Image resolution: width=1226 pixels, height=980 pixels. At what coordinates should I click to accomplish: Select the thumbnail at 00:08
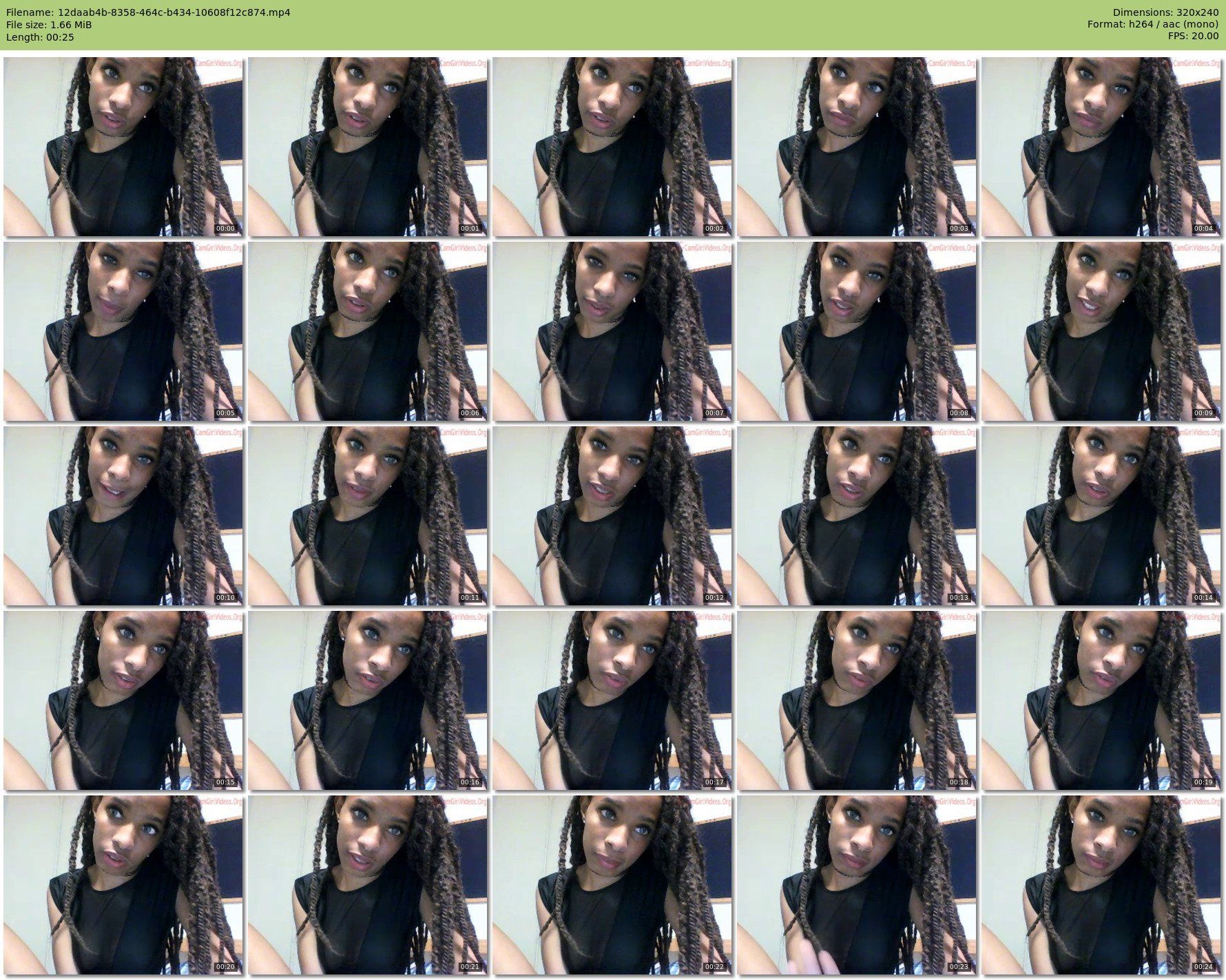click(x=857, y=331)
